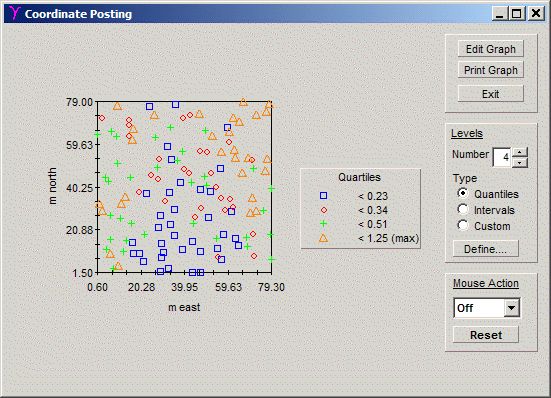551x398 pixels.
Task: Decrease Levels Number with down arrow
Action: pyautogui.click(x=520, y=162)
